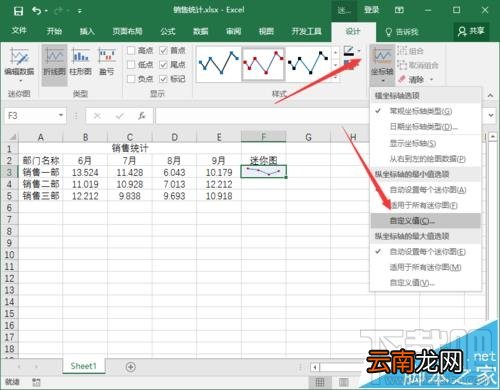Switch to the Home (开始) tab
500x390 pixels.
coord(54,31)
